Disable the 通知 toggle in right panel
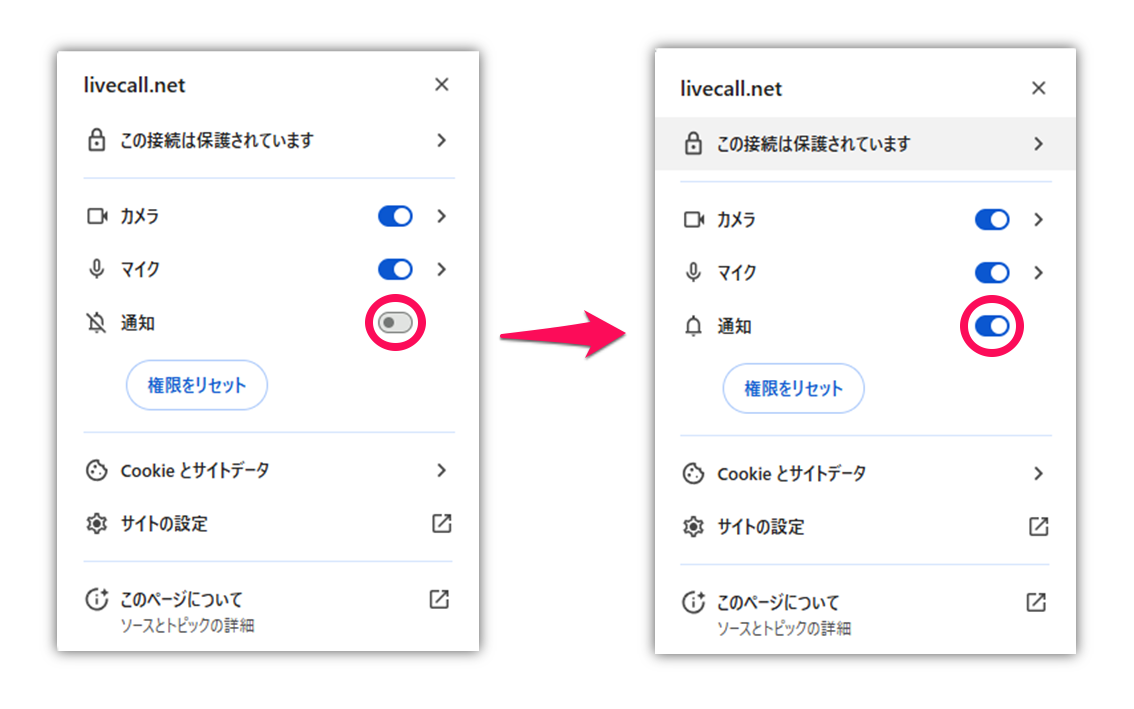 click(x=992, y=326)
